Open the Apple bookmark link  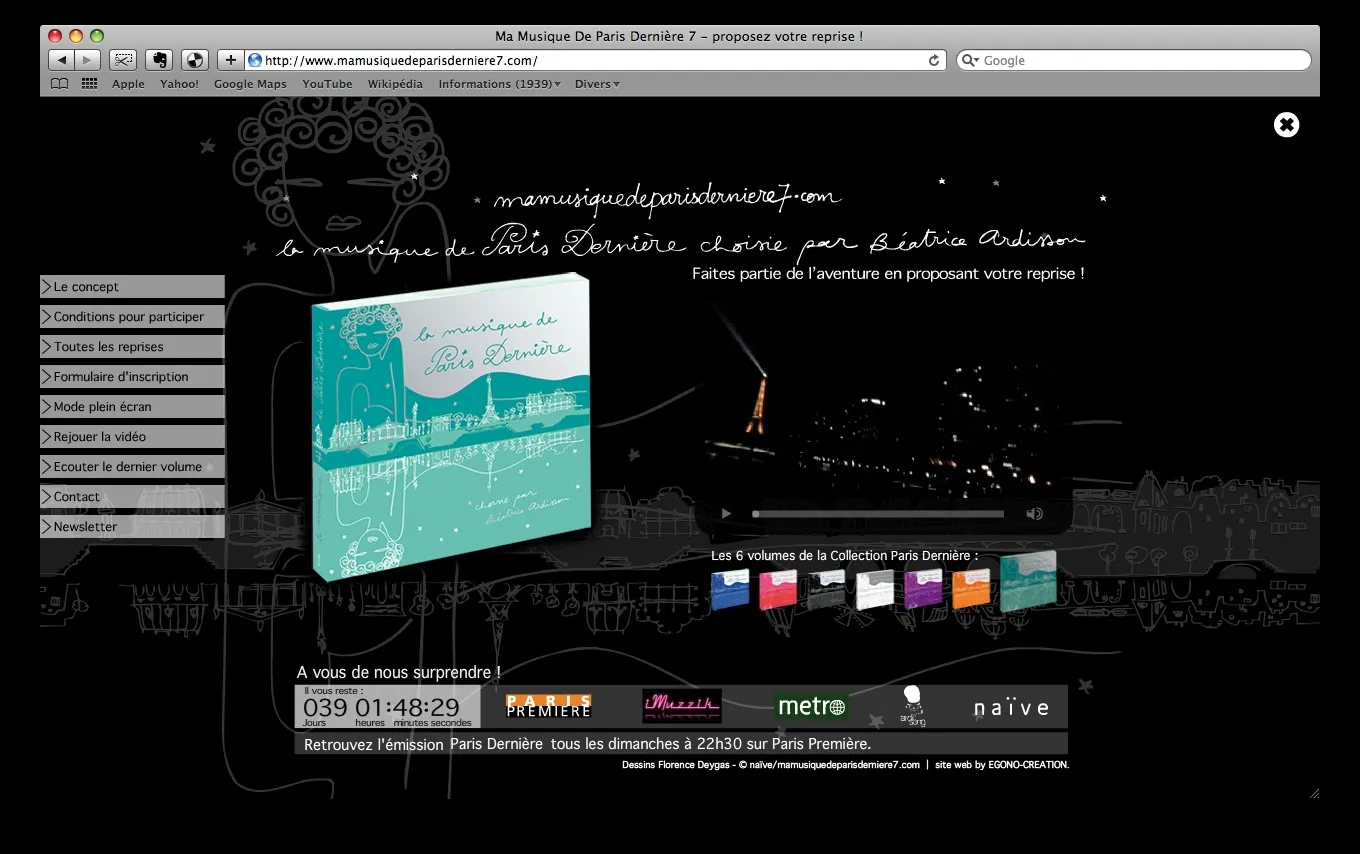pyautogui.click(x=128, y=84)
